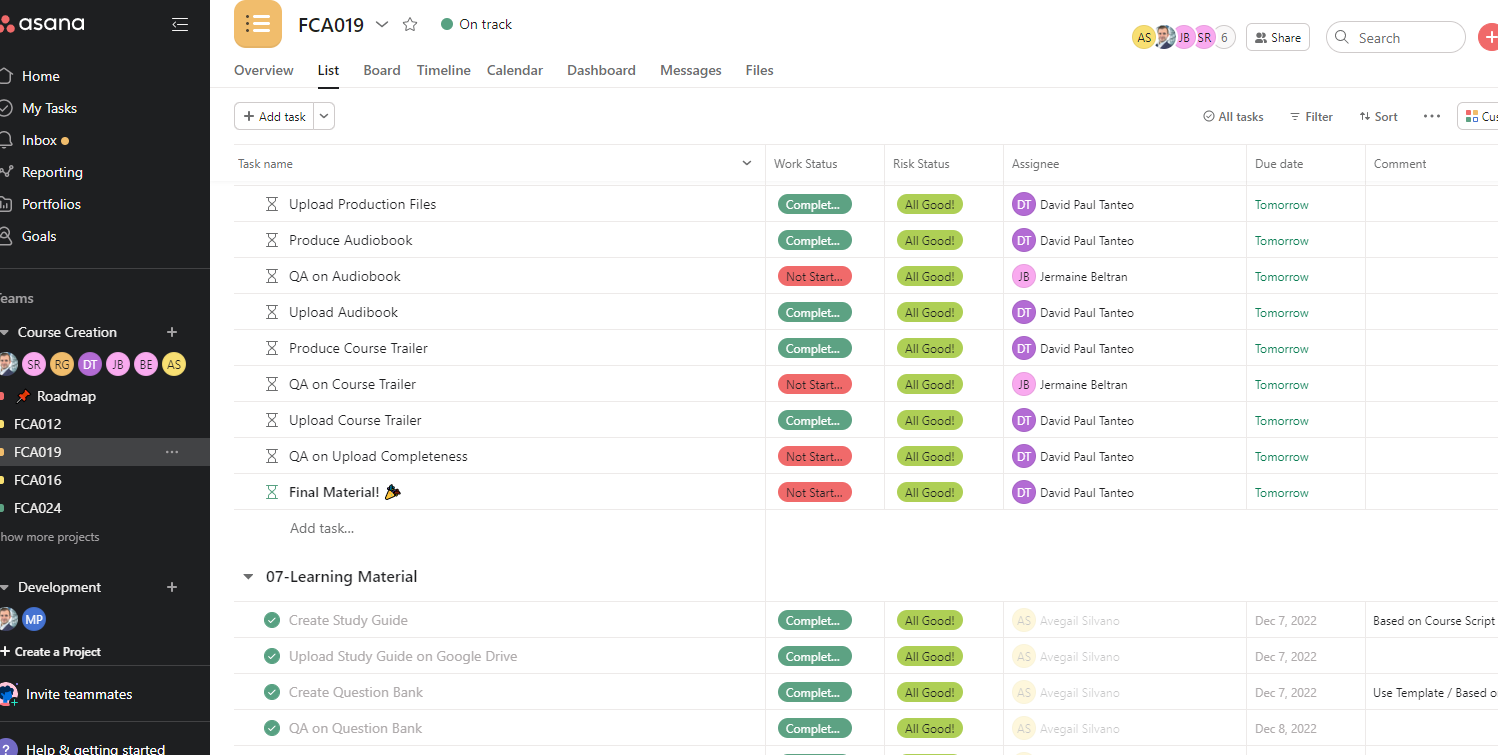Screen dimensions: 1498x755
Task: Open the FCA019 project title dropdown
Action: pyautogui.click(x=382, y=25)
